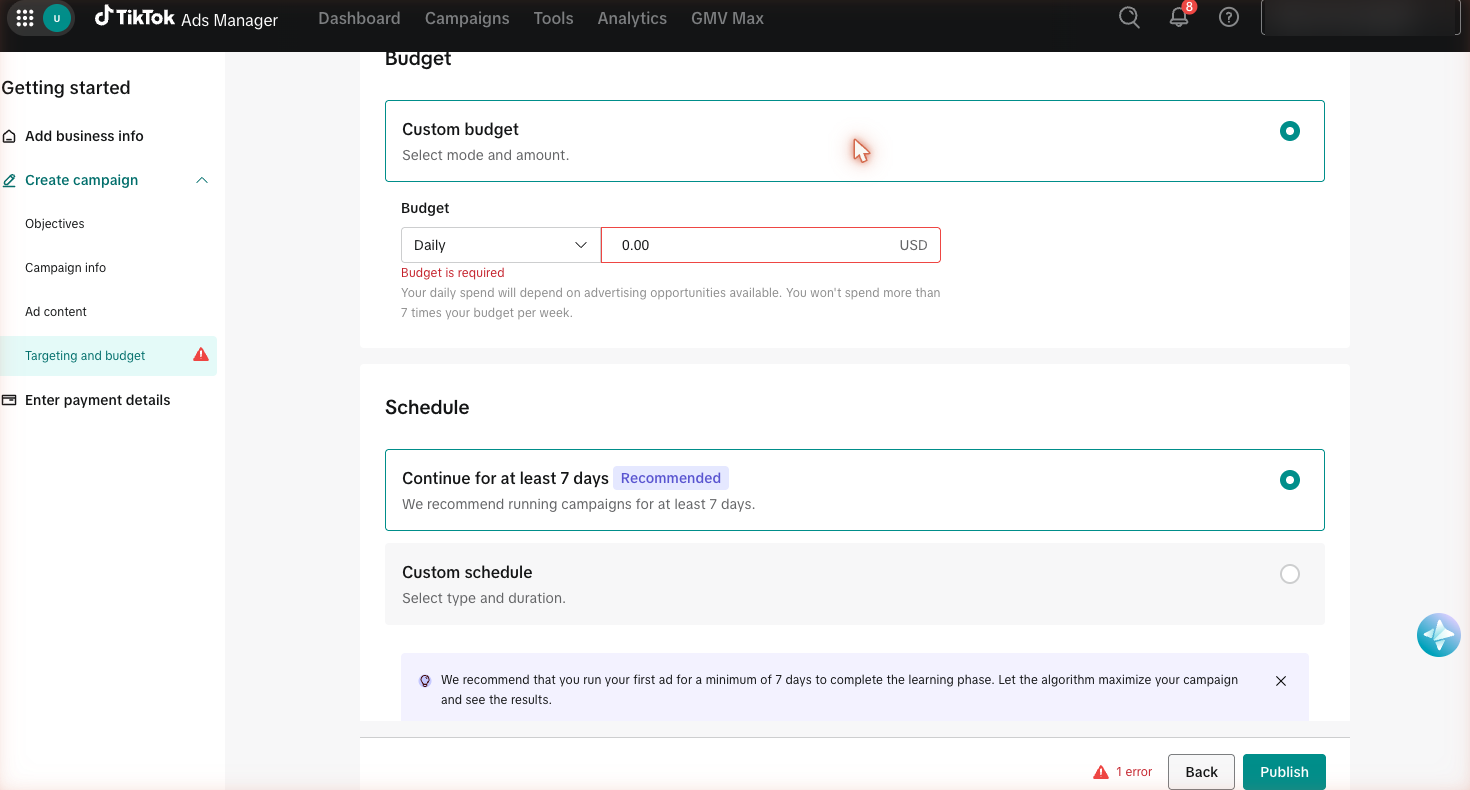This screenshot has width=1470, height=790.
Task: Click the Enter payment details card icon
Action: [x=9, y=400]
